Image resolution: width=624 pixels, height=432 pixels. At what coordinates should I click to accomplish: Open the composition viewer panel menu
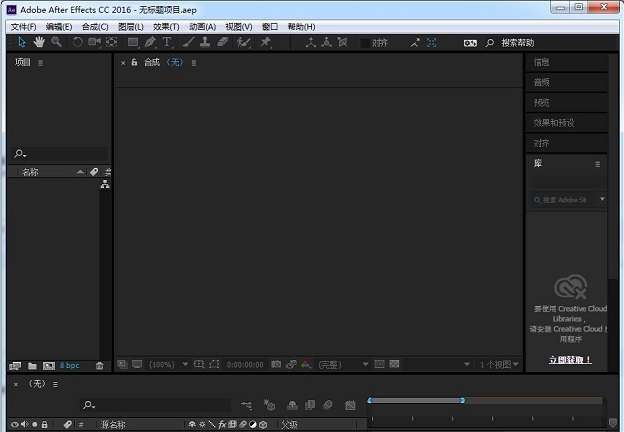(194, 63)
